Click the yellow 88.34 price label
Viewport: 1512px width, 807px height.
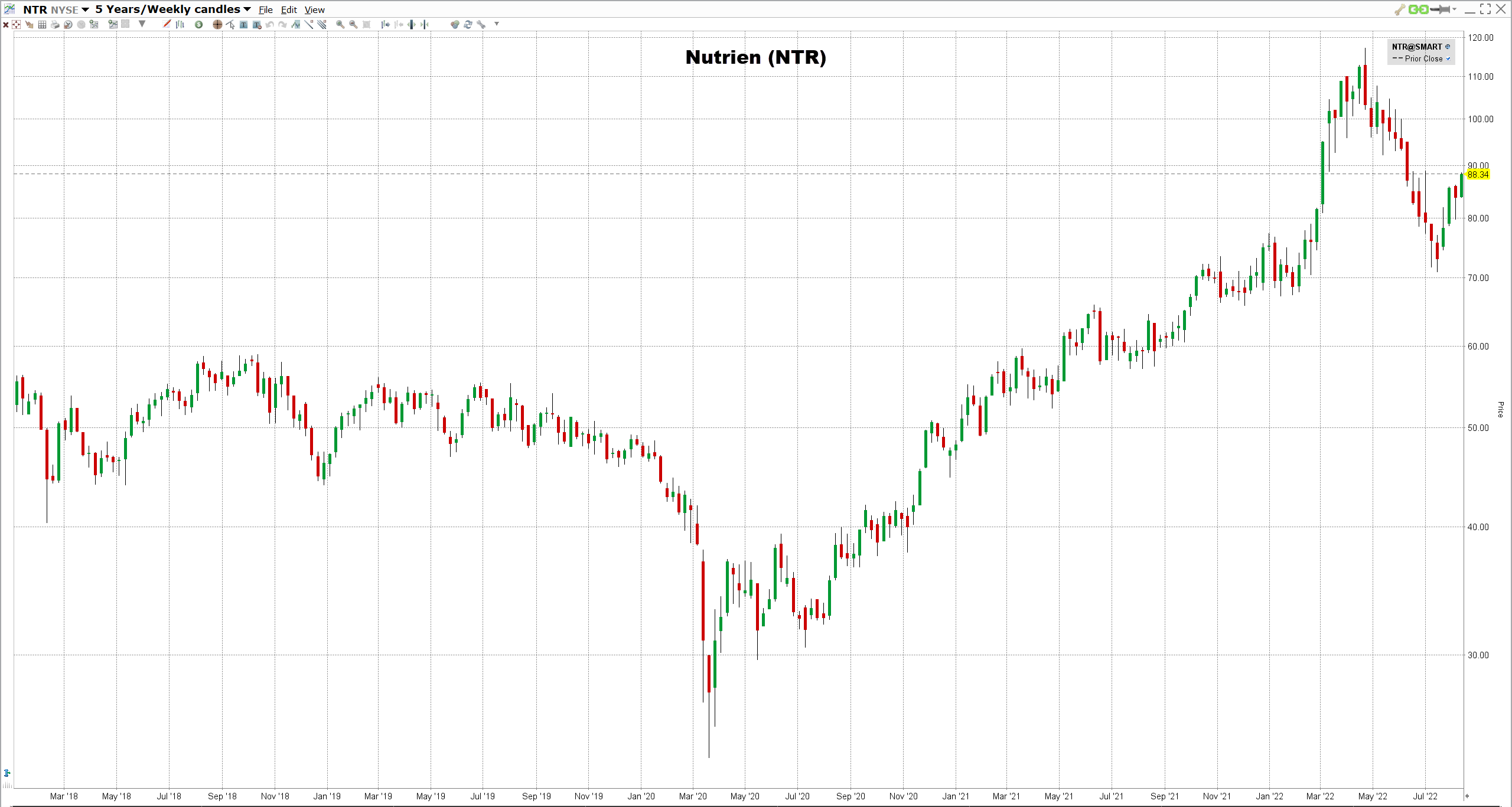(x=1478, y=174)
